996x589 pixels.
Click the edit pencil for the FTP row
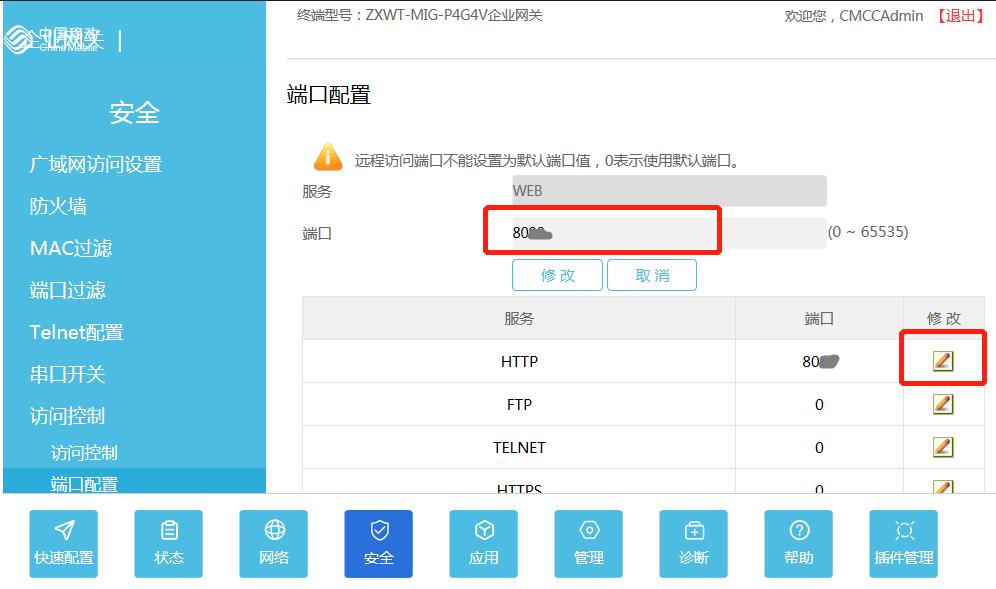click(x=941, y=404)
